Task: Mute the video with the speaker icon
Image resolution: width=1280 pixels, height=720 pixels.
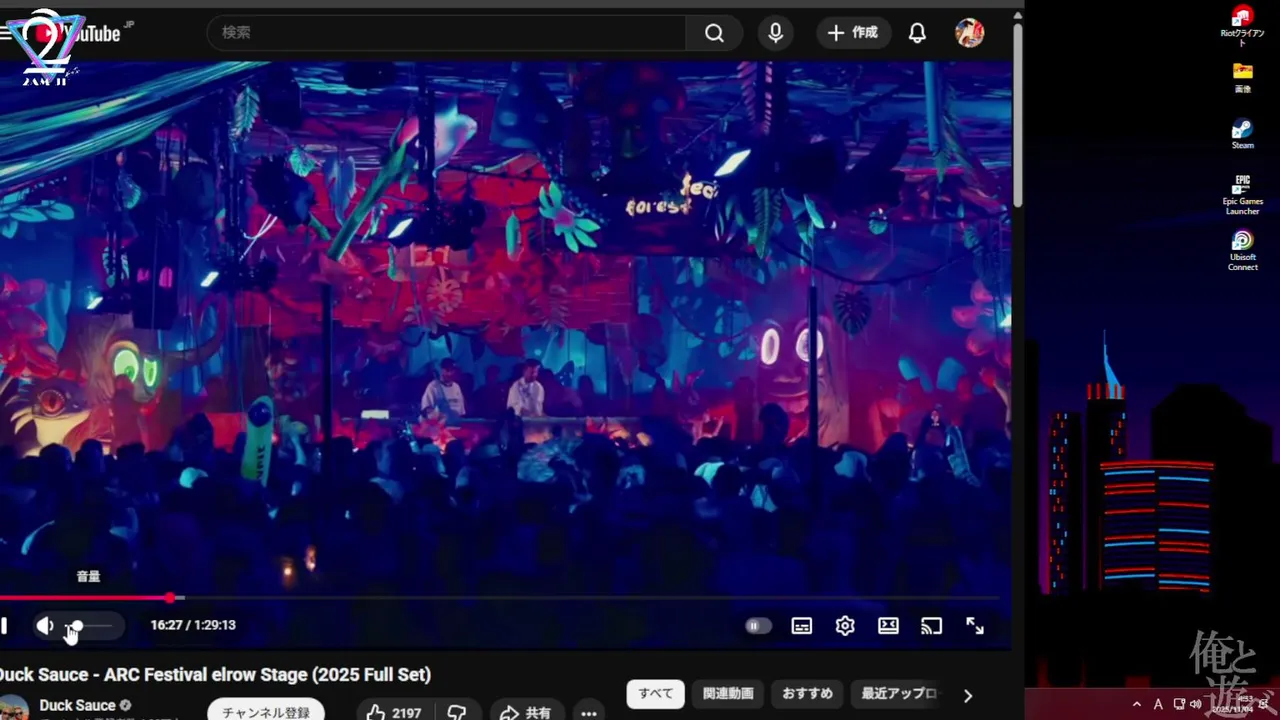Action: point(45,626)
